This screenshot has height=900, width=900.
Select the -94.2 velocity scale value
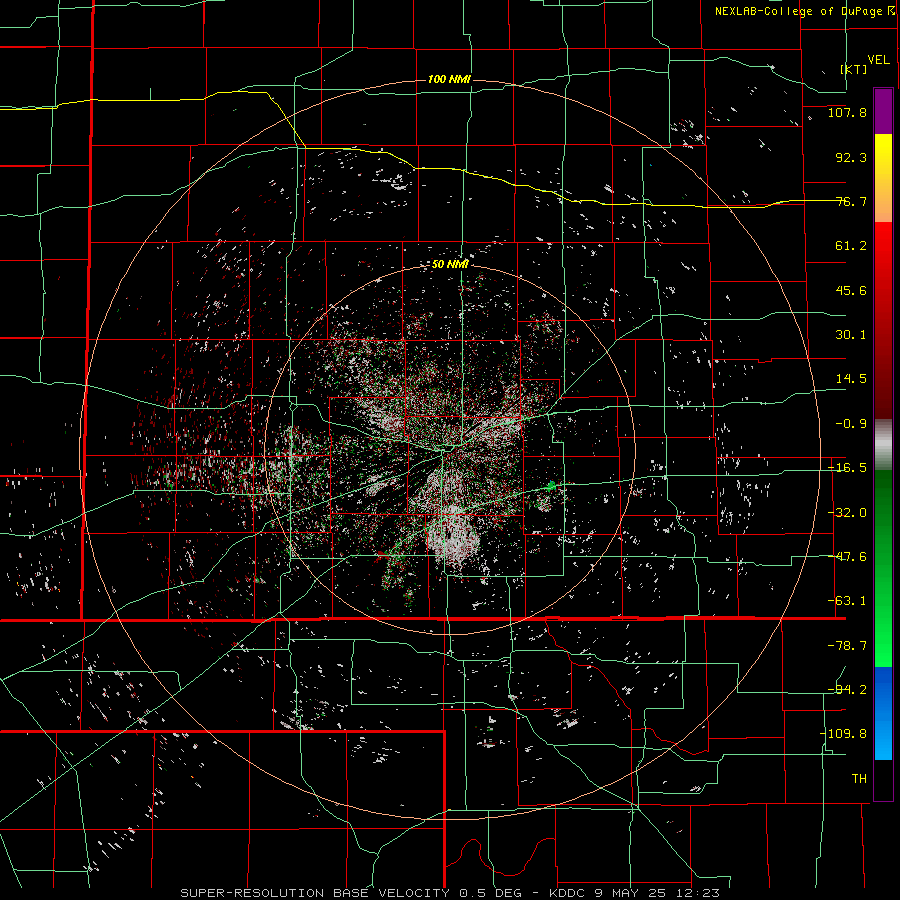point(847,690)
